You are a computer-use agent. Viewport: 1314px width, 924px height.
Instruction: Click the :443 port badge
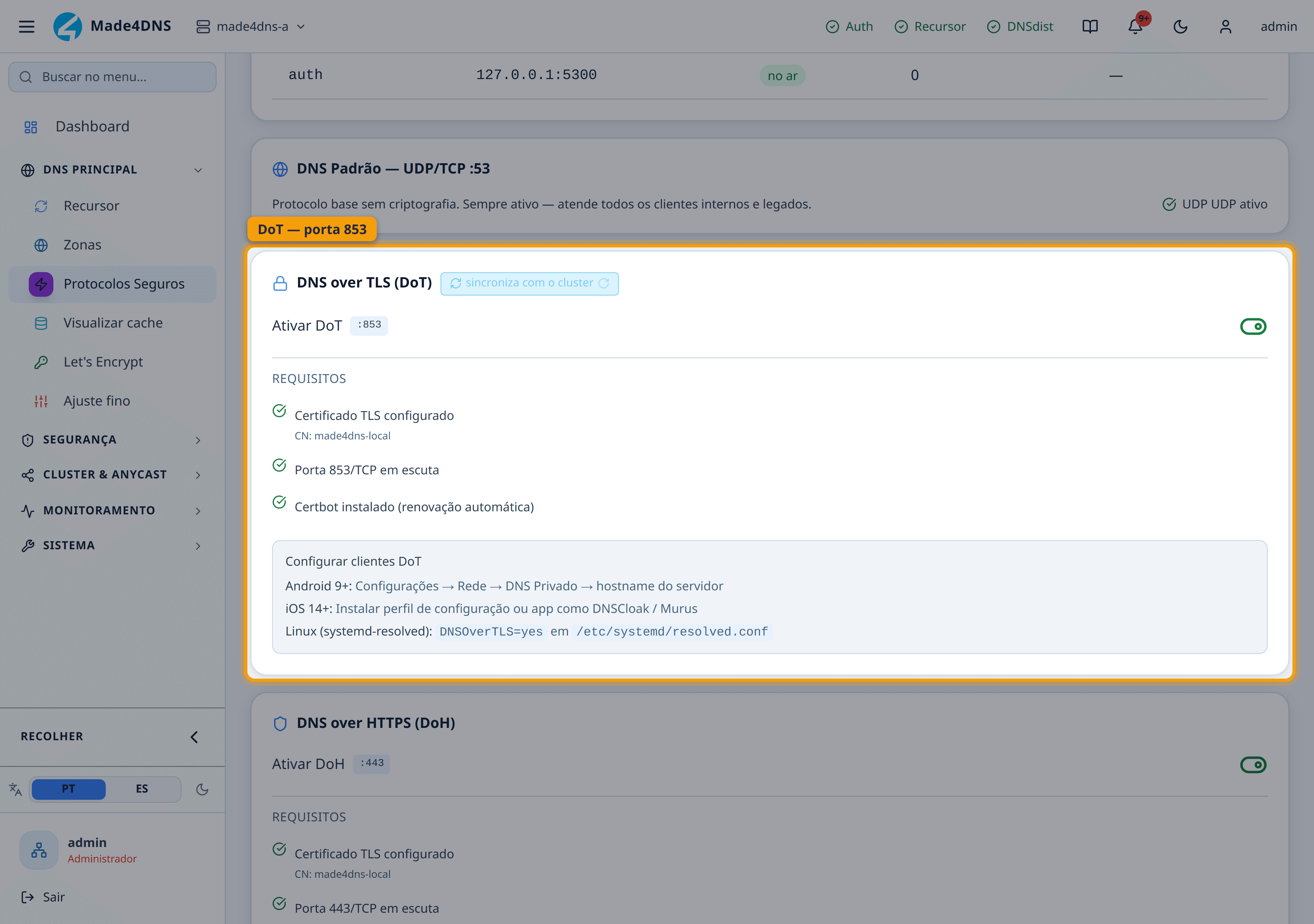[371, 764]
